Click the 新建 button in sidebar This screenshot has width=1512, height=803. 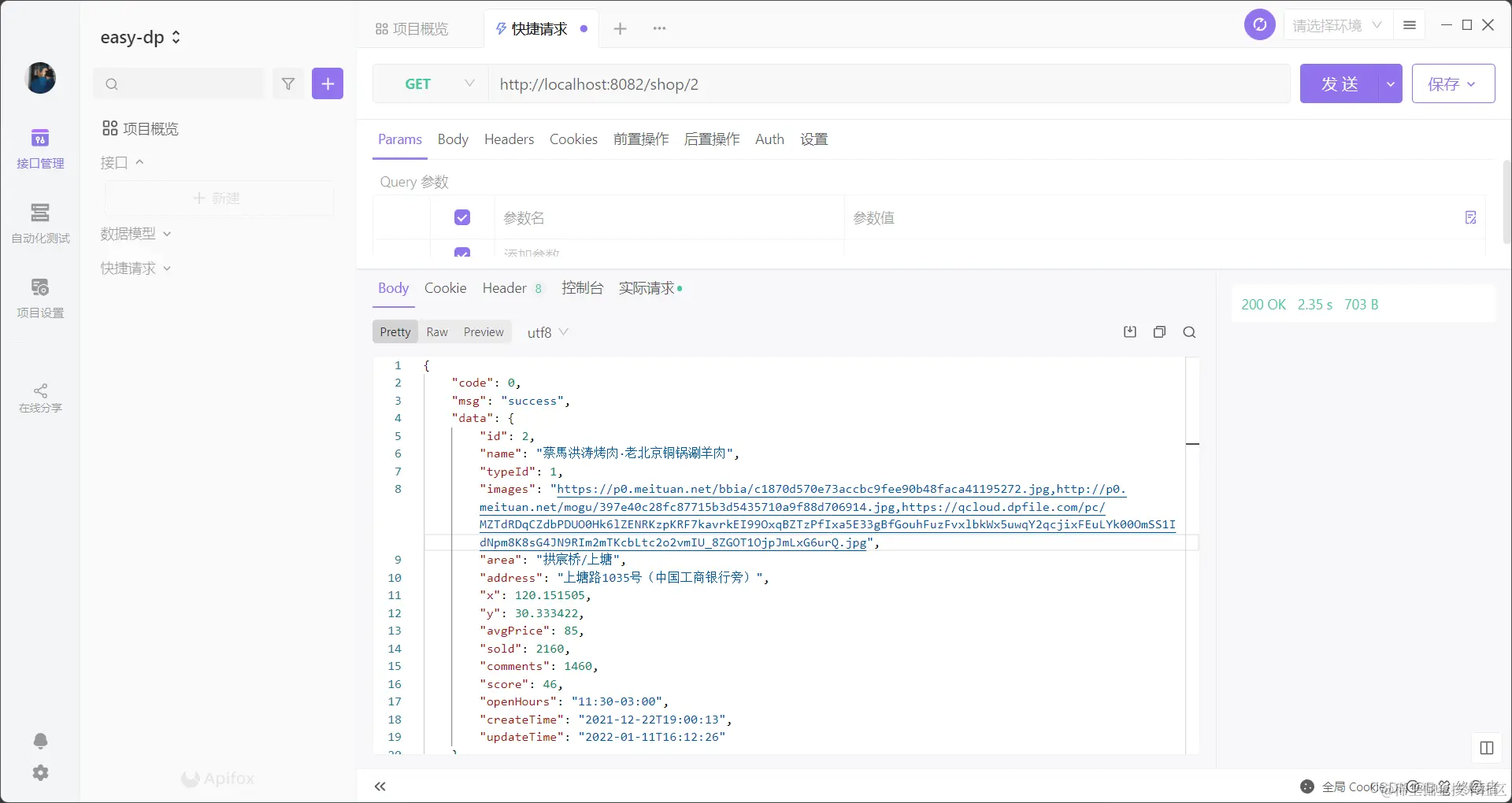click(218, 198)
